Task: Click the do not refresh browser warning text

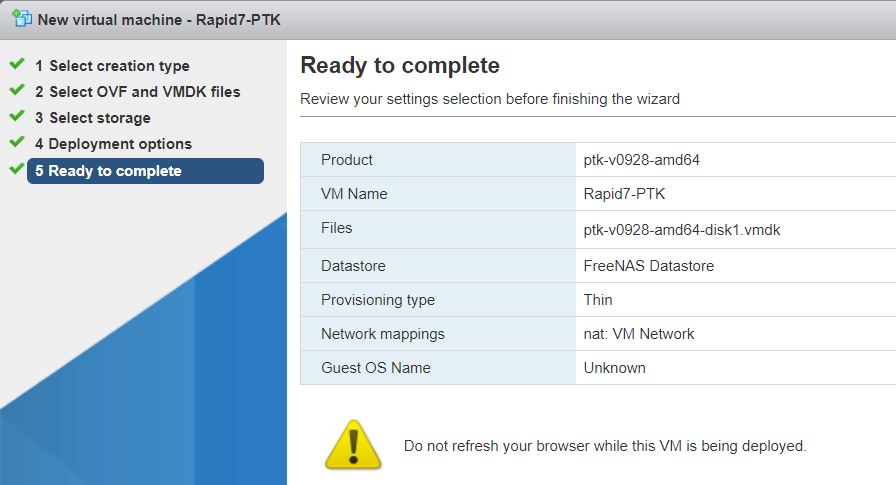Action: coord(604,446)
